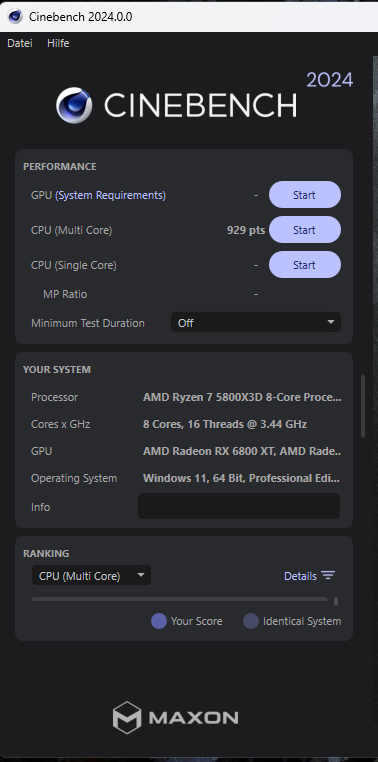378x762 pixels.
Task: Open the Hilfe menu
Action: click(58, 43)
